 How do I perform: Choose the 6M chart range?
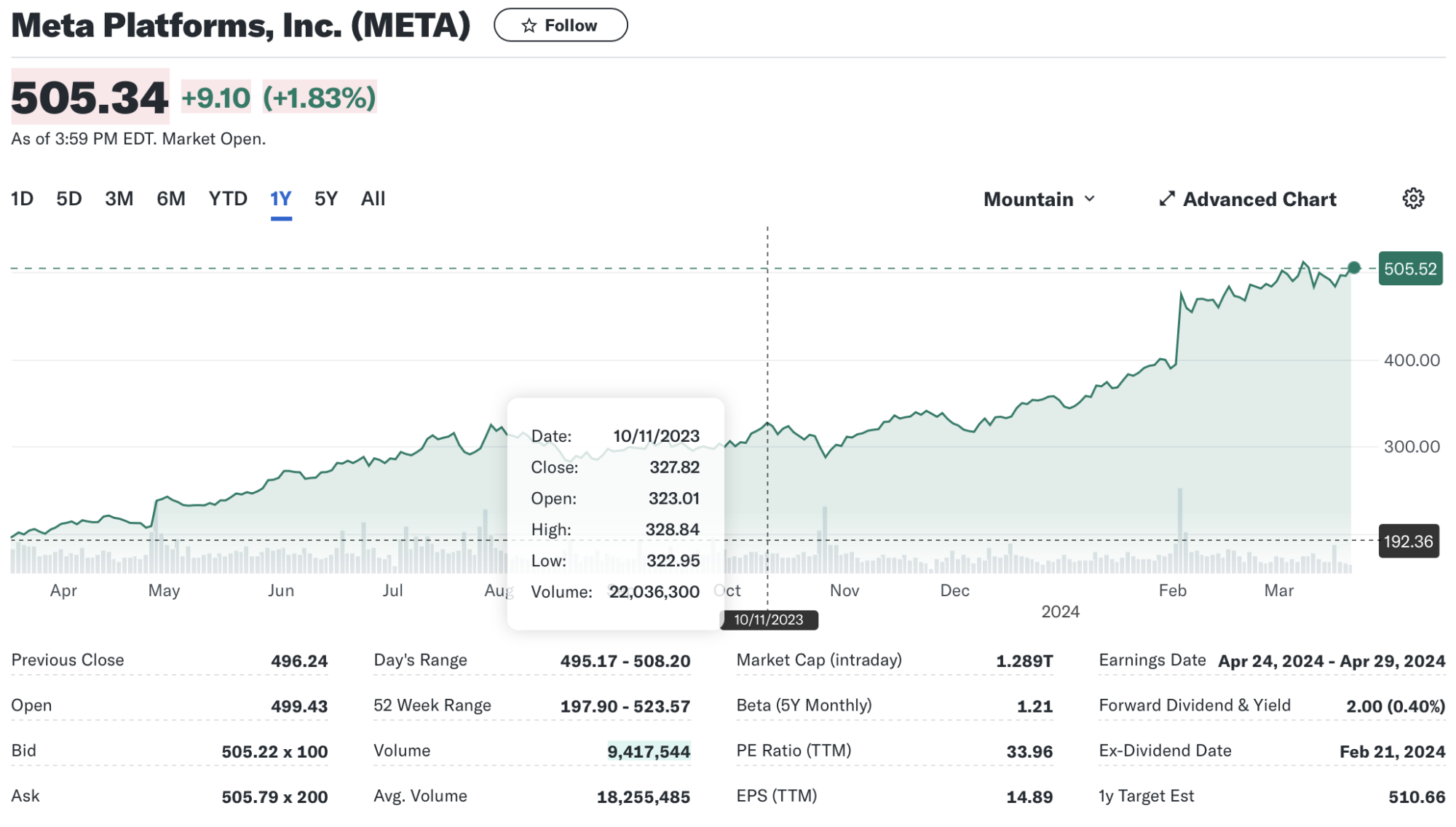170,199
